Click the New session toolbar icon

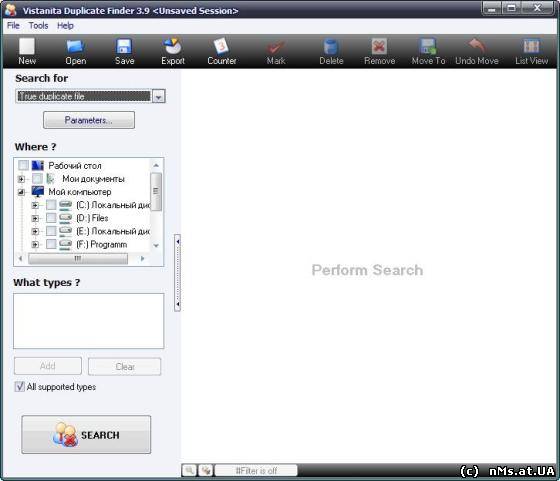(x=27, y=46)
